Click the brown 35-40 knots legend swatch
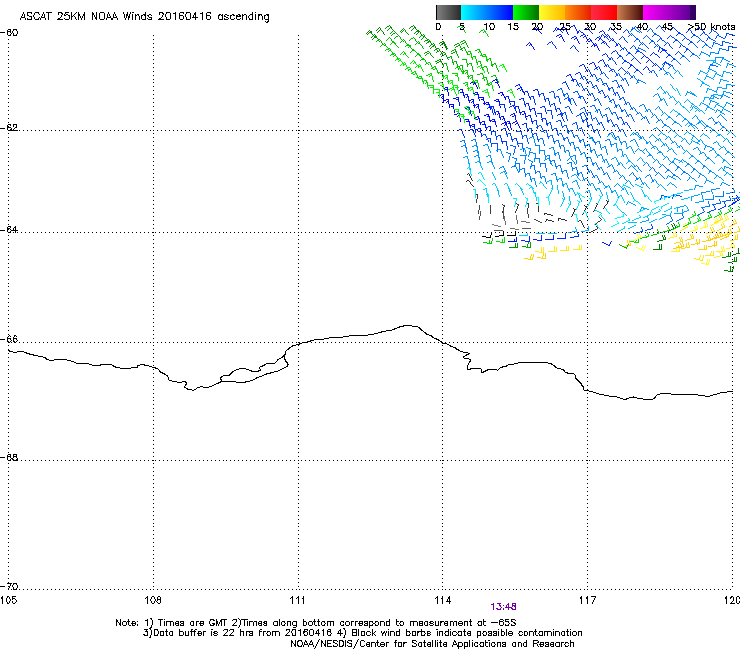The image size is (740, 650). [630, 12]
